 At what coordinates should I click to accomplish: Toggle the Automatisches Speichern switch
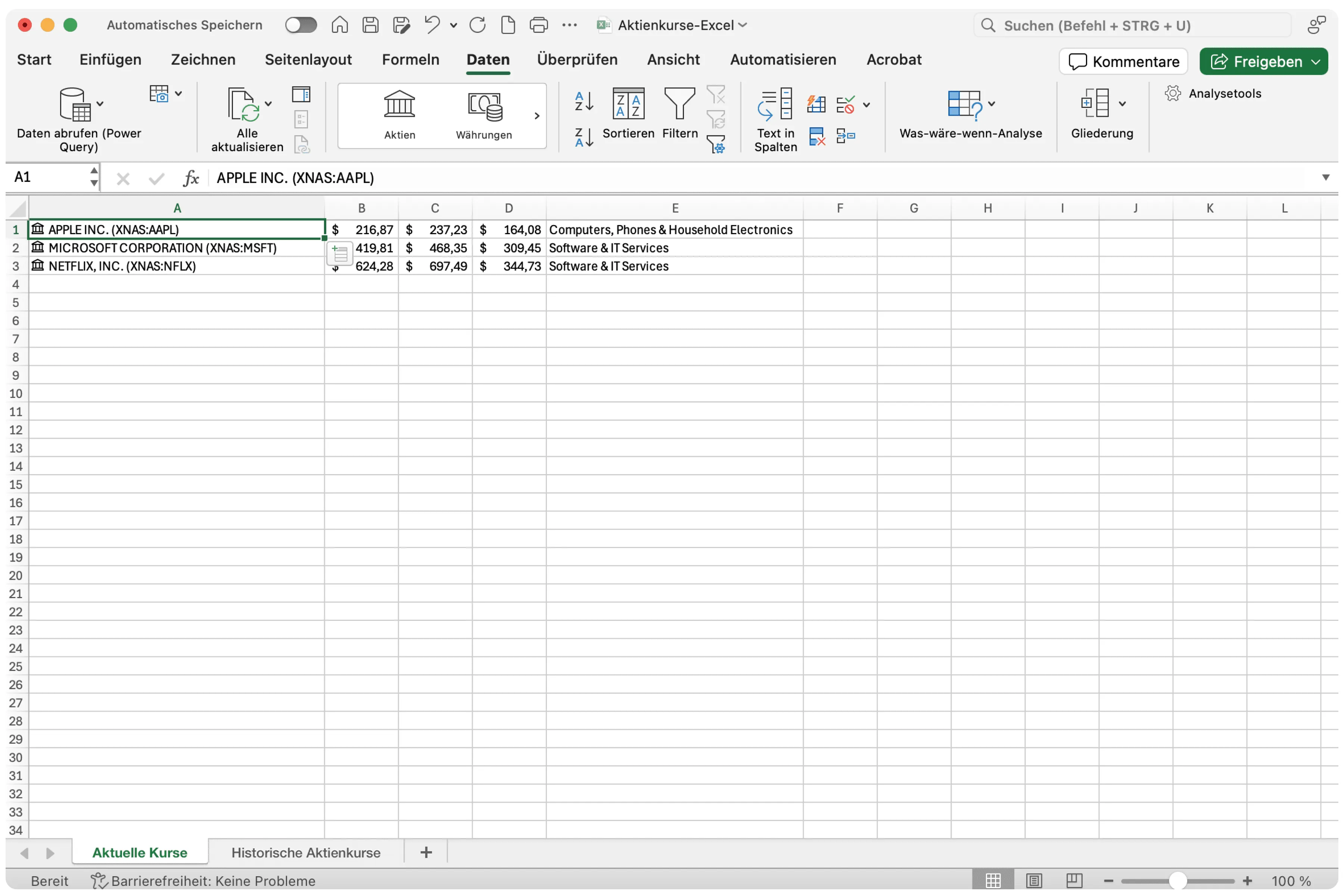tap(301, 25)
